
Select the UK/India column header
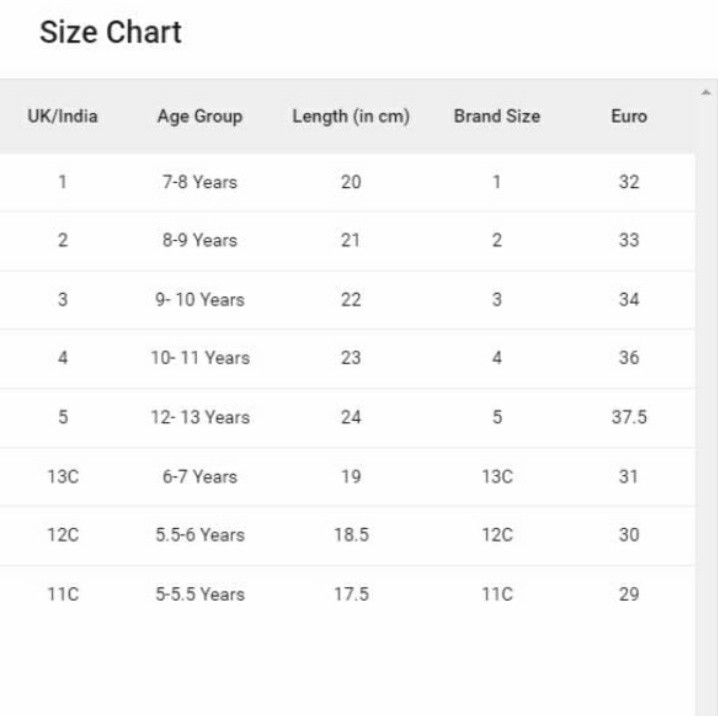click(x=62, y=116)
